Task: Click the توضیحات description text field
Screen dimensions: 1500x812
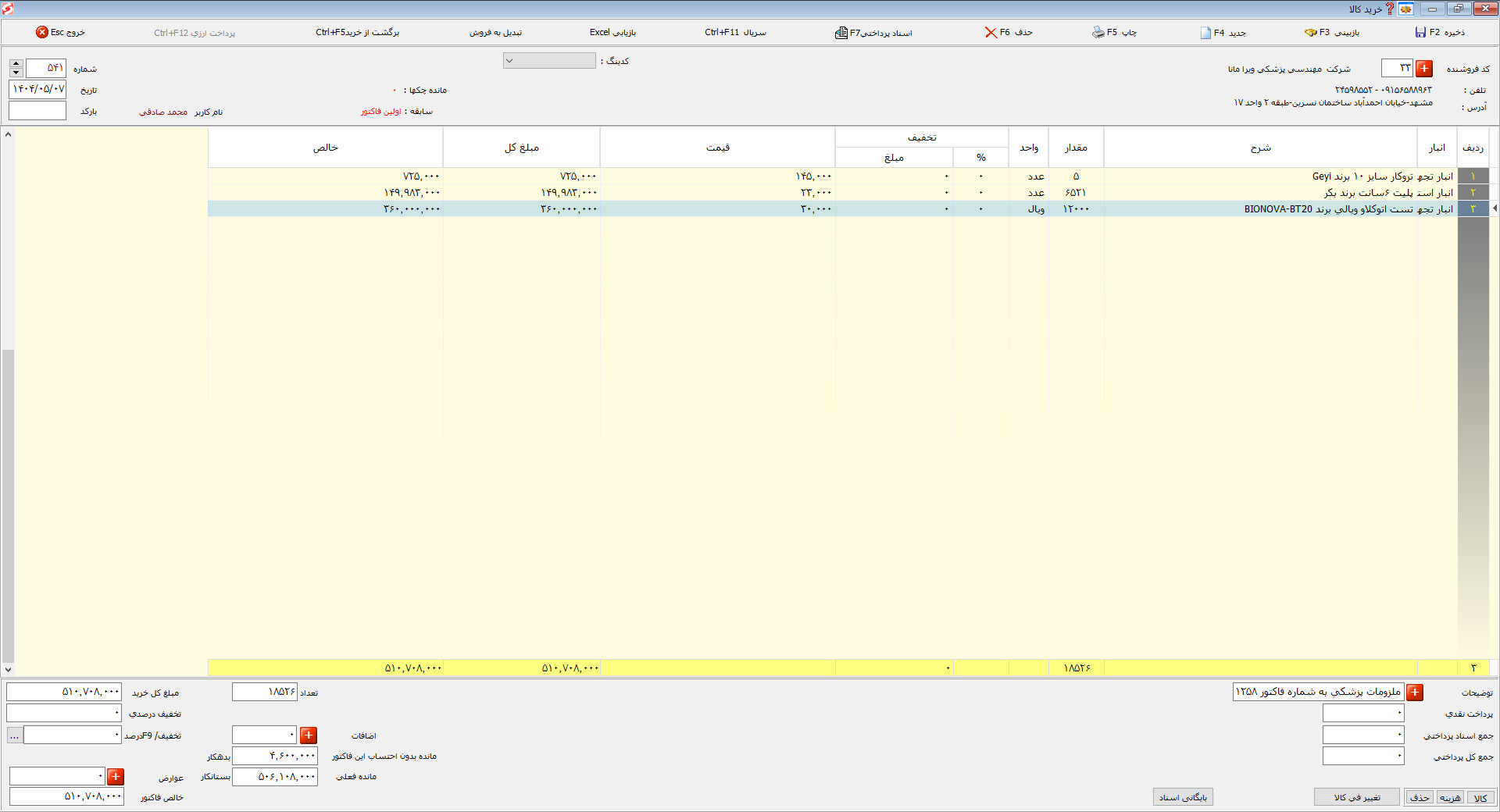Action: click(1318, 692)
